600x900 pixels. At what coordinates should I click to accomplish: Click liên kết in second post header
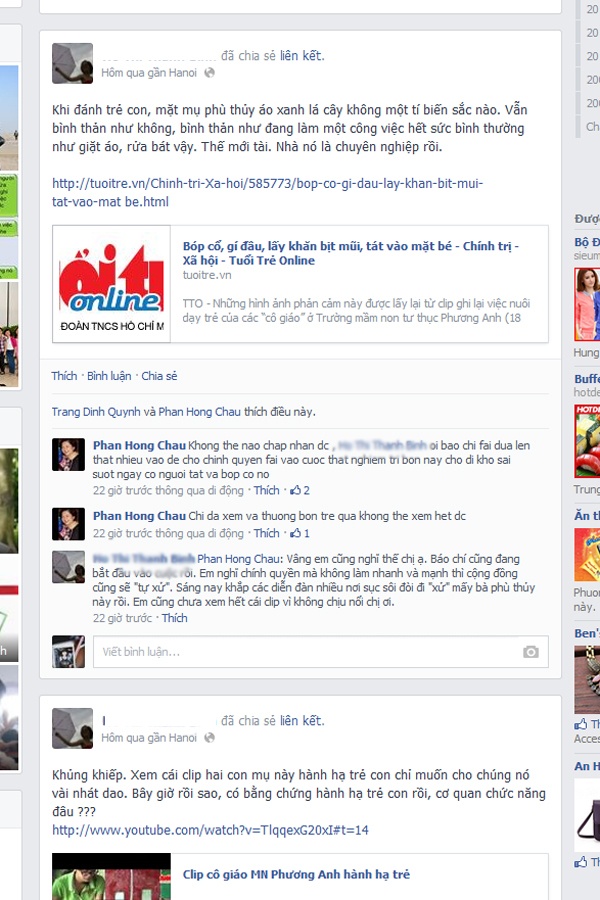coord(302,721)
